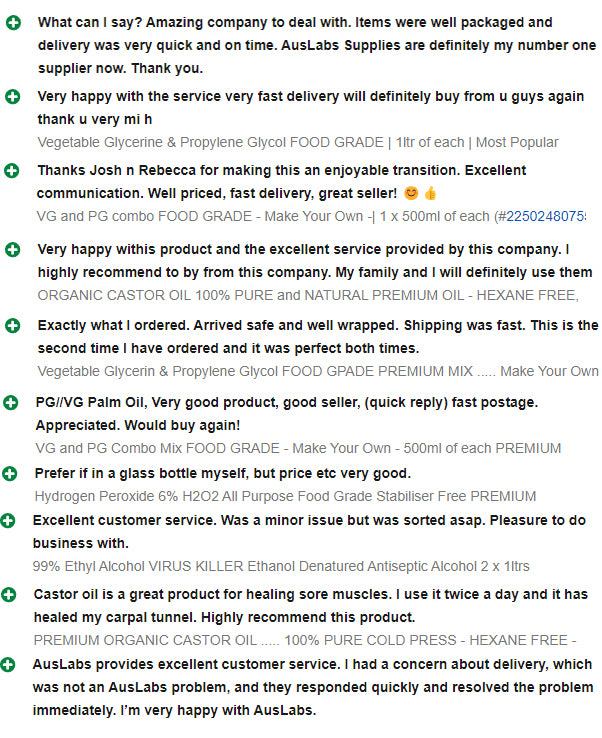Click green plus icon by 'Excellent customer service' review
Image resolution: width=602 pixels, height=738 pixels.
click(8, 521)
